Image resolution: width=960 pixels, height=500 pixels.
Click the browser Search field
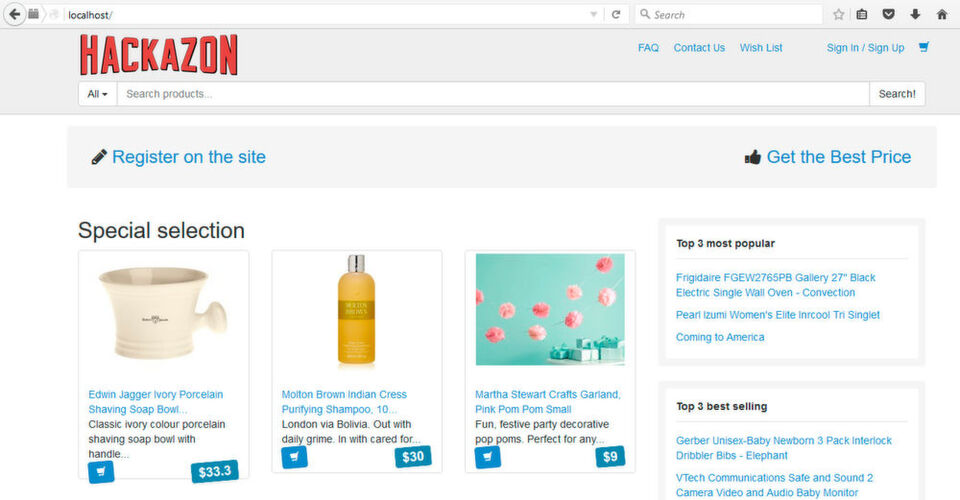(729, 15)
